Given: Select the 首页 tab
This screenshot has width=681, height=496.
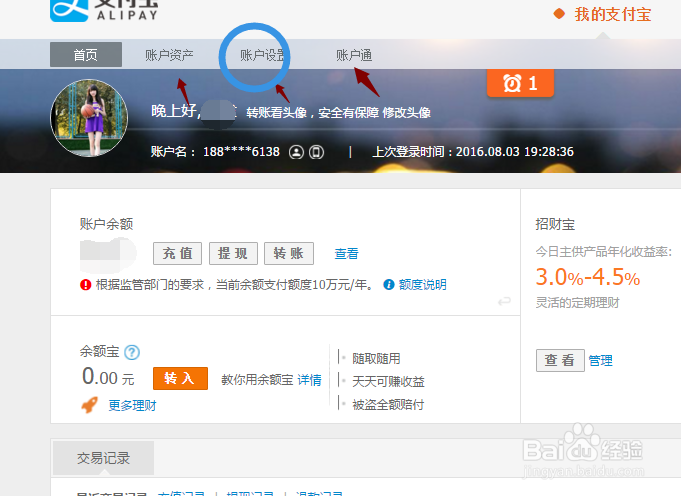Looking at the screenshot, I should pos(86,55).
